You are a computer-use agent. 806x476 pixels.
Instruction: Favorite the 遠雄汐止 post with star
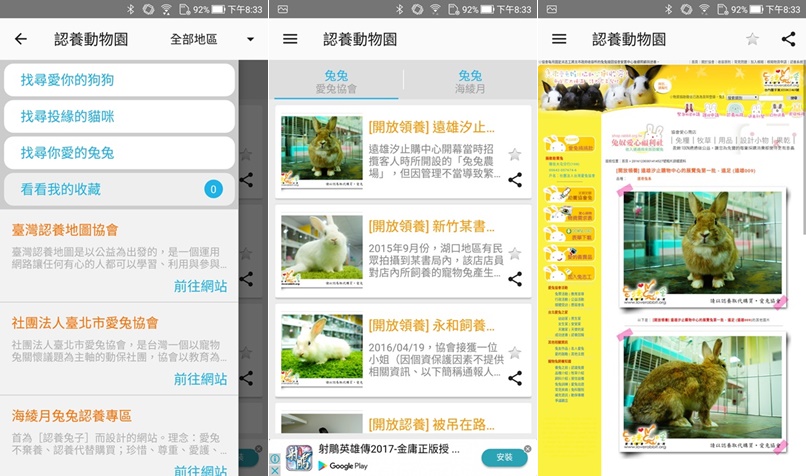click(515, 154)
